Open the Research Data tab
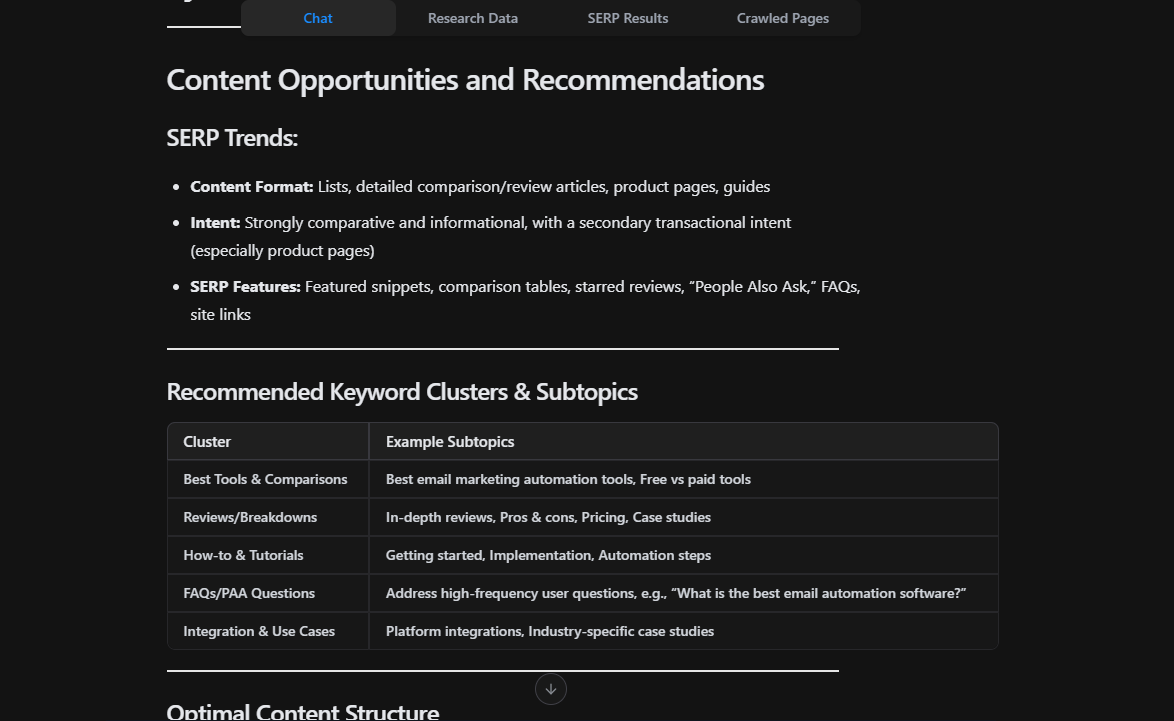The image size is (1174, 721). point(473,18)
